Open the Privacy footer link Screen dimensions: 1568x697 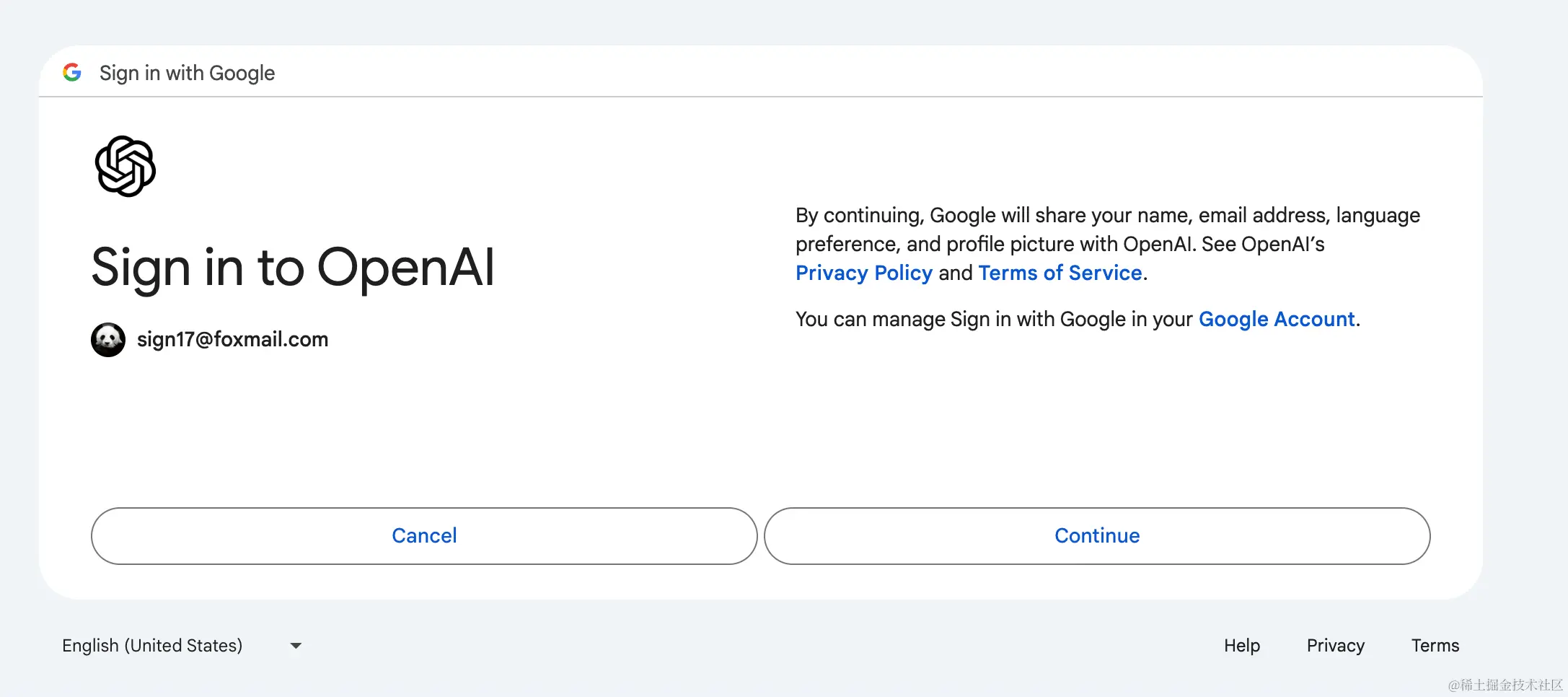[1335, 646]
